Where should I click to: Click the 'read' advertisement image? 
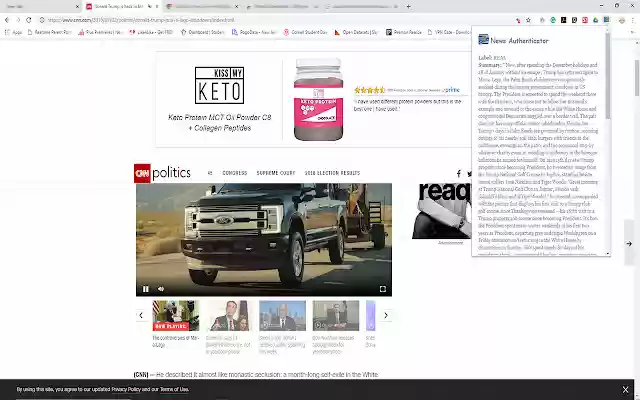441,211
